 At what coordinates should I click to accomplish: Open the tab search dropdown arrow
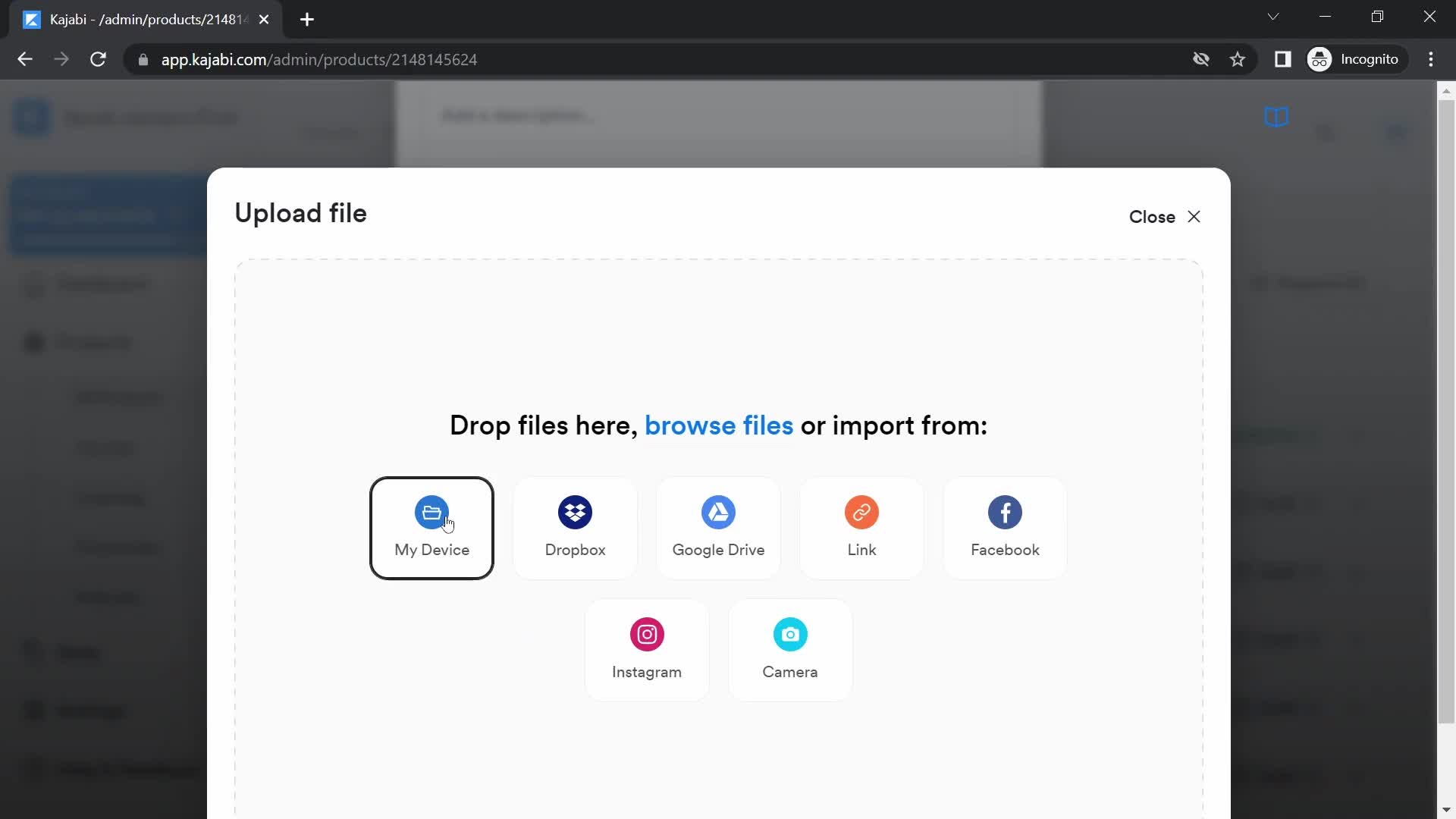click(x=1273, y=17)
